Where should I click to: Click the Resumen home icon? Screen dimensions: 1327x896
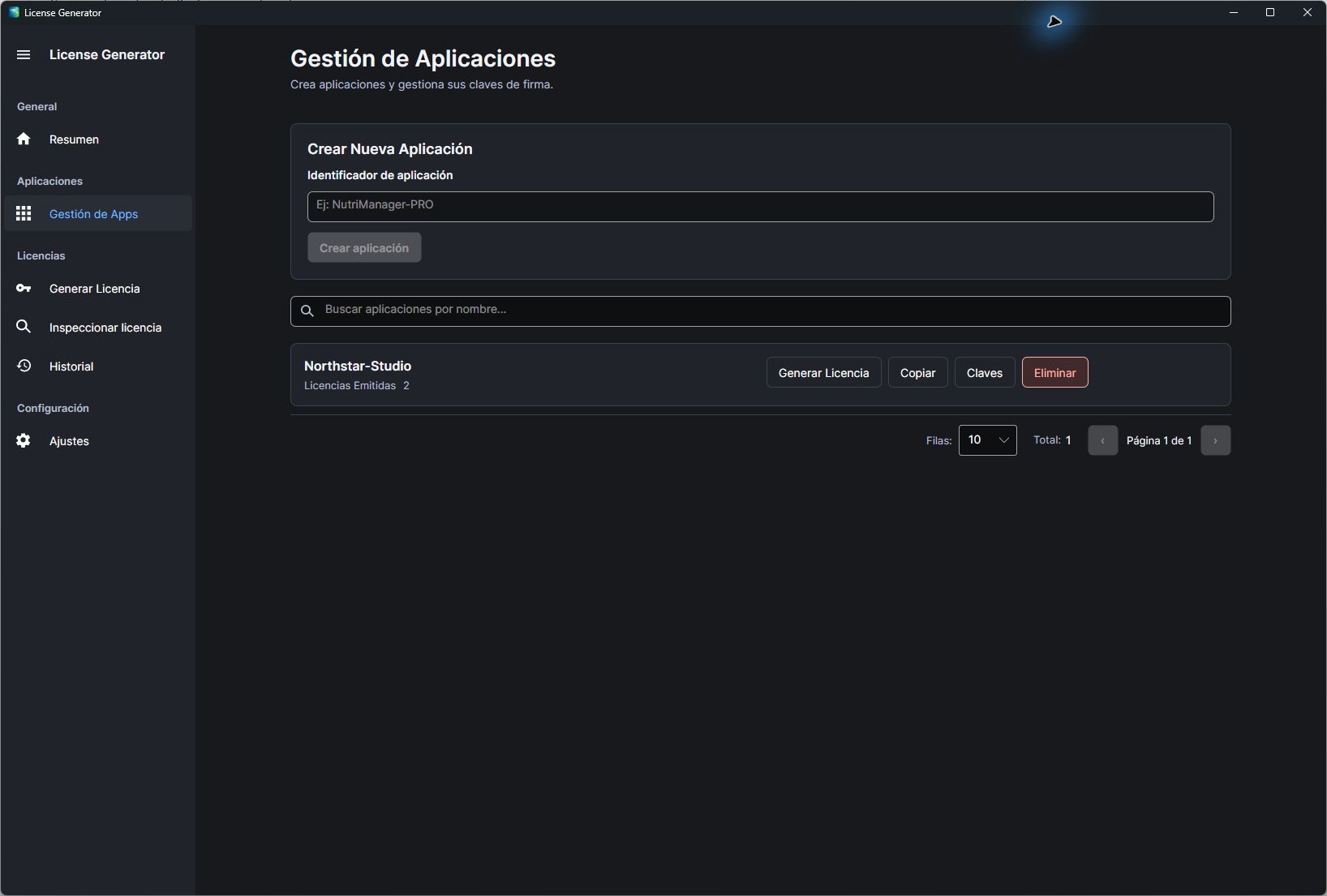(x=24, y=139)
